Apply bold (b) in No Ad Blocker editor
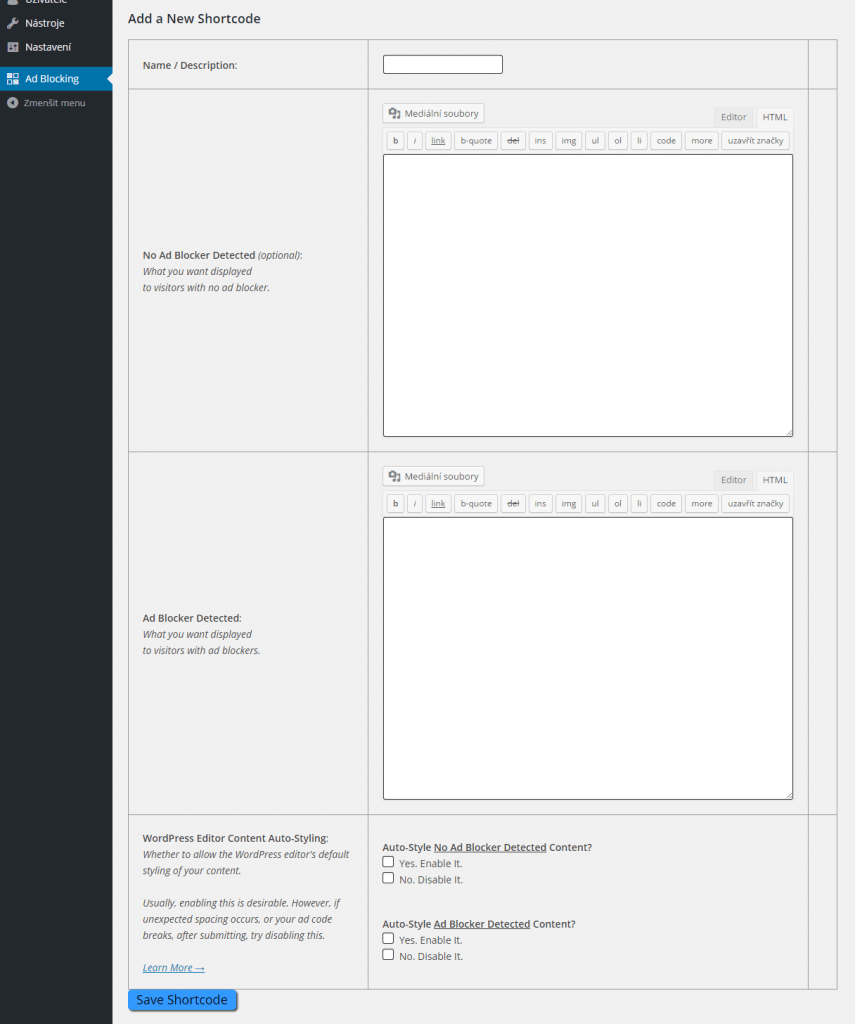The width and height of the screenshot is (855, 1024). click(x=395, y=140)
